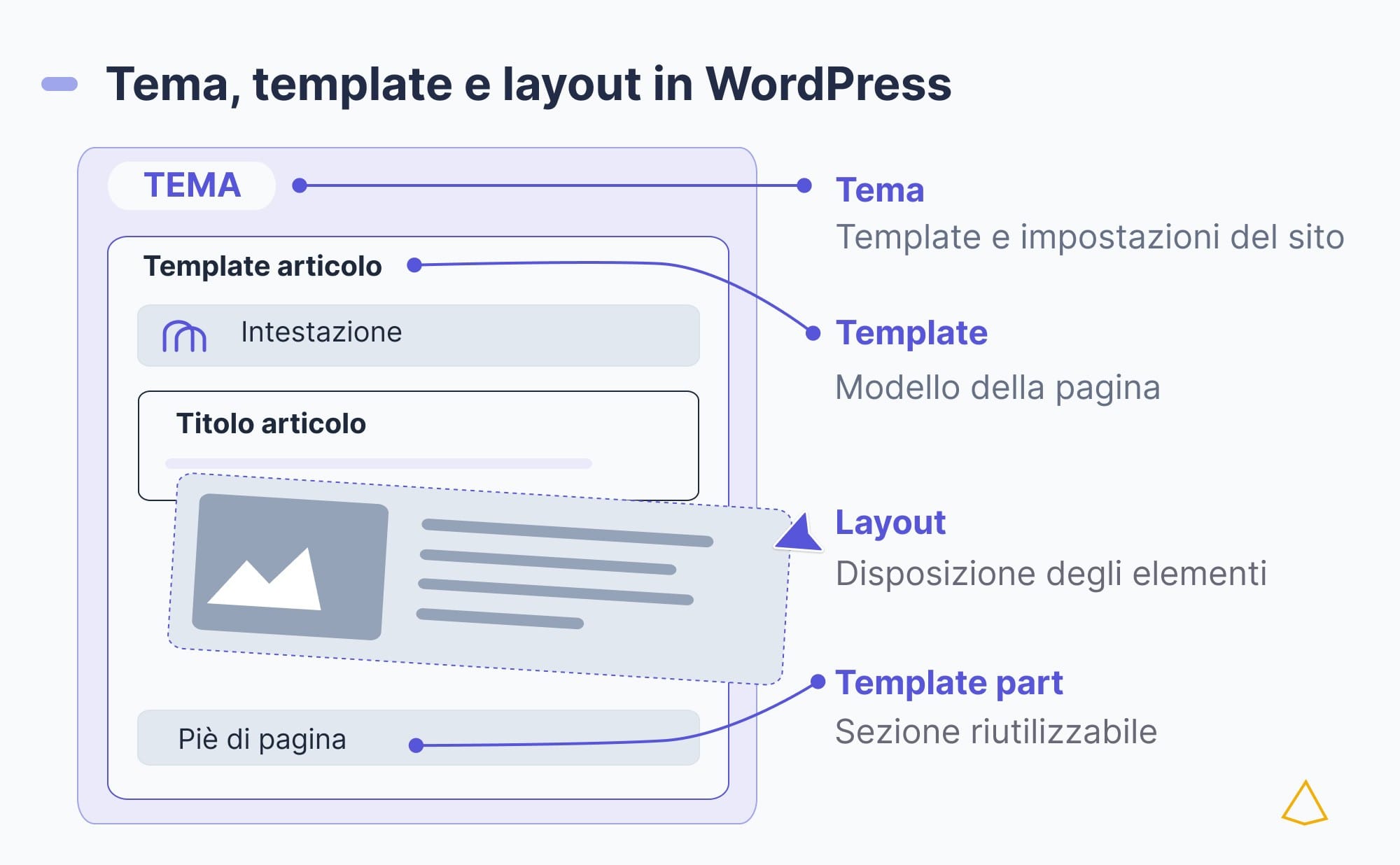This screenshot has width=1400, height=865.
Task: Click the 'Titolo articolo' text
Action: pyautogui.click(x=271, y=423)
